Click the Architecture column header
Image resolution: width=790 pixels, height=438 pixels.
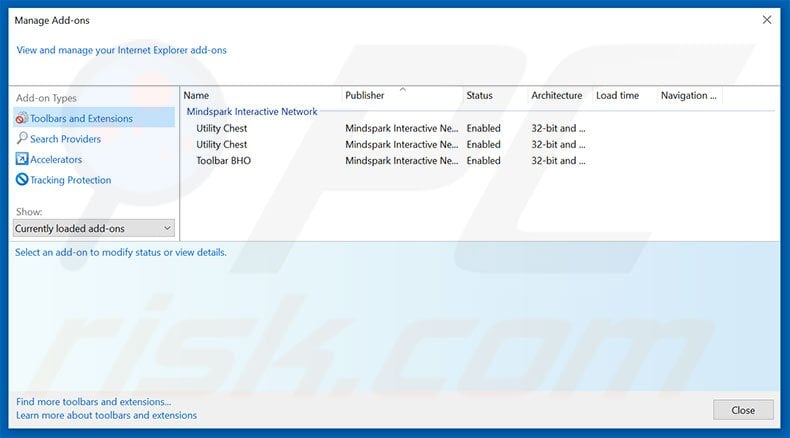tap(556, 96)
